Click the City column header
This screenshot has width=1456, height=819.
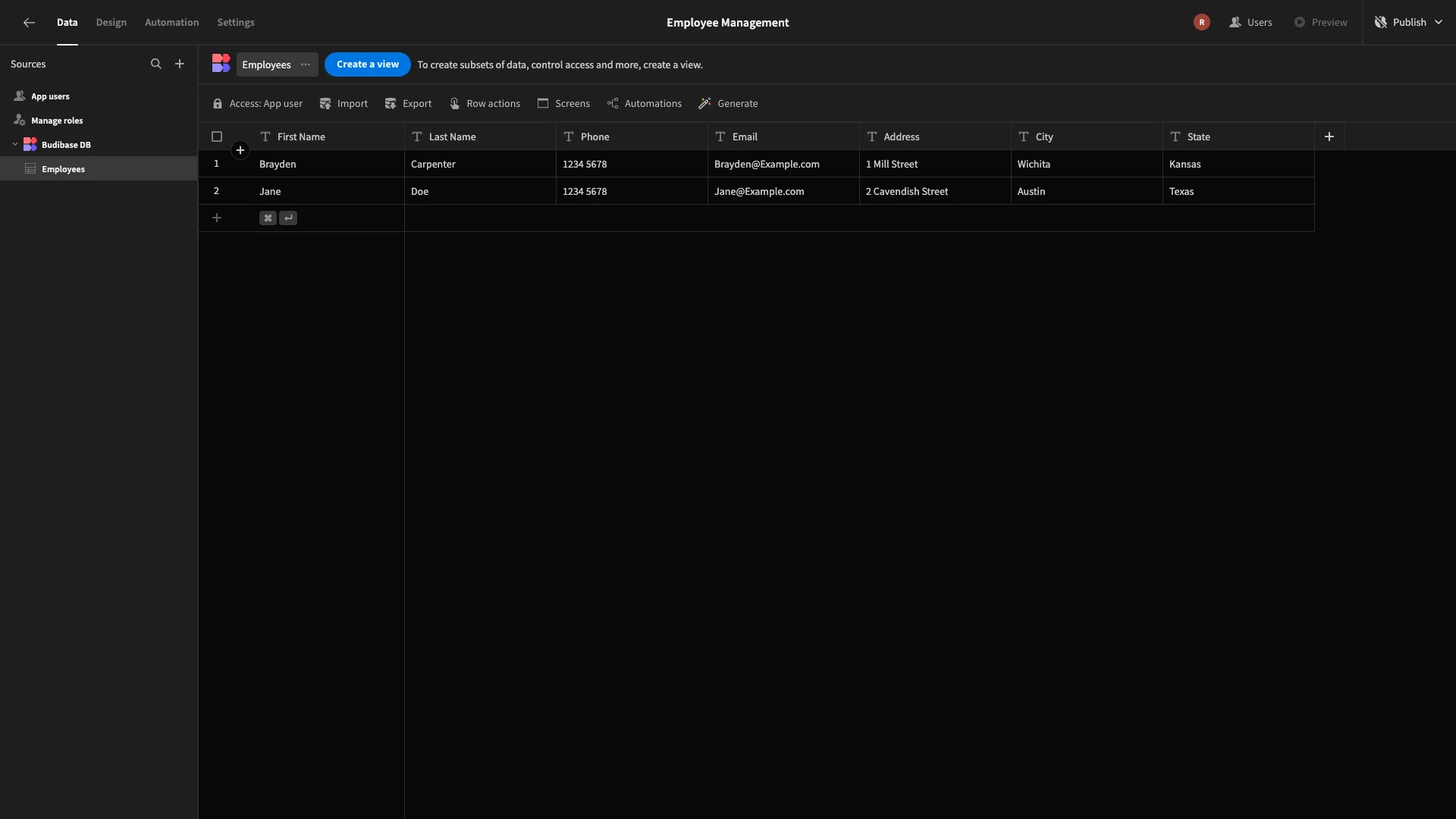click(1087, 137)
